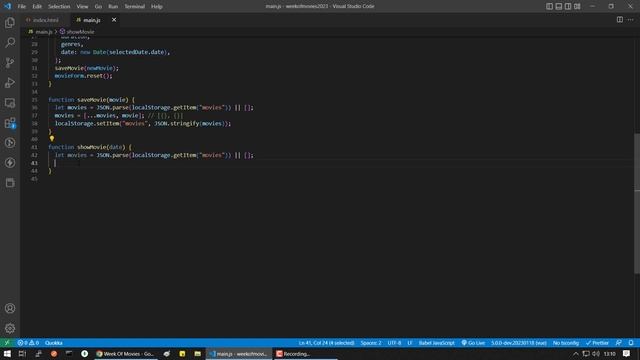Open the Search view in activity bar
This screenshot has height=360, width=640.
(x=10, y=42)
